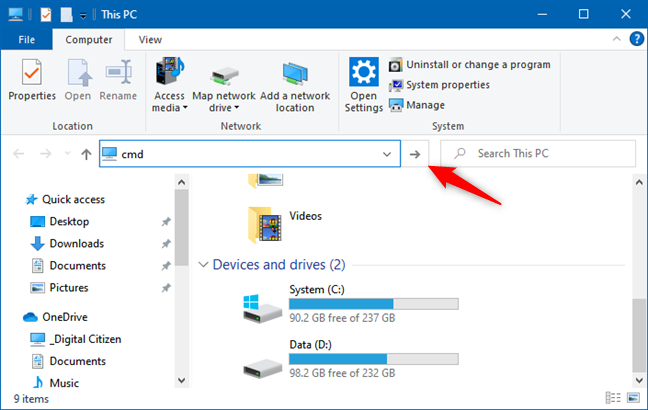Click the pin icon beside Pictures
The image size is (648, 410).
166,288
